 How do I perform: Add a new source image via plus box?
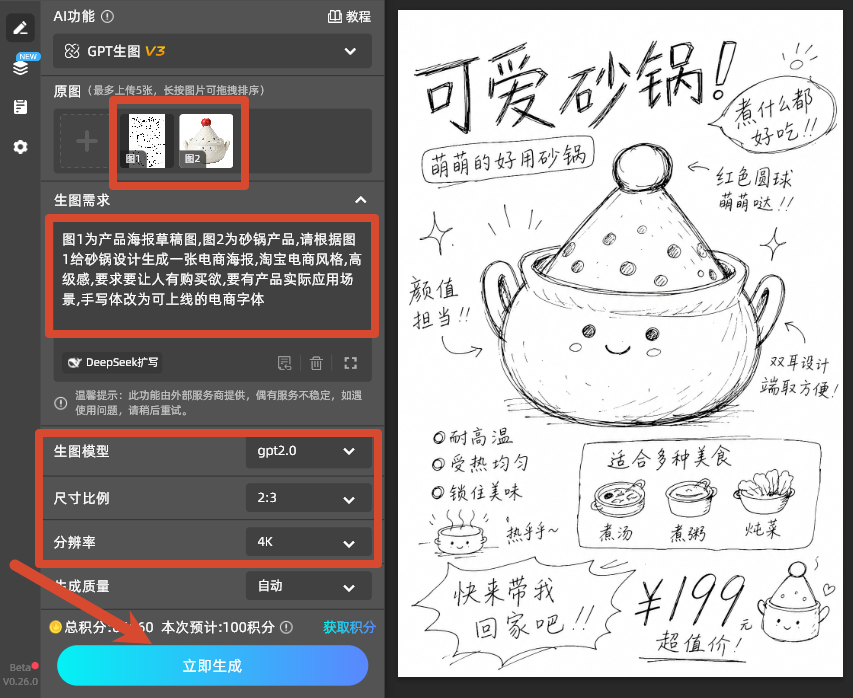[x=86, y=141]
